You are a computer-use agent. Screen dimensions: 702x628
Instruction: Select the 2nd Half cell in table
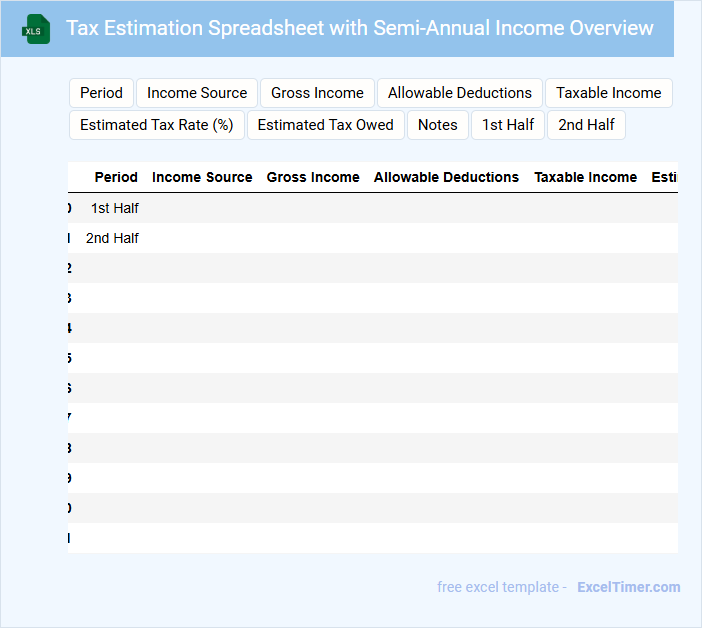112,238
